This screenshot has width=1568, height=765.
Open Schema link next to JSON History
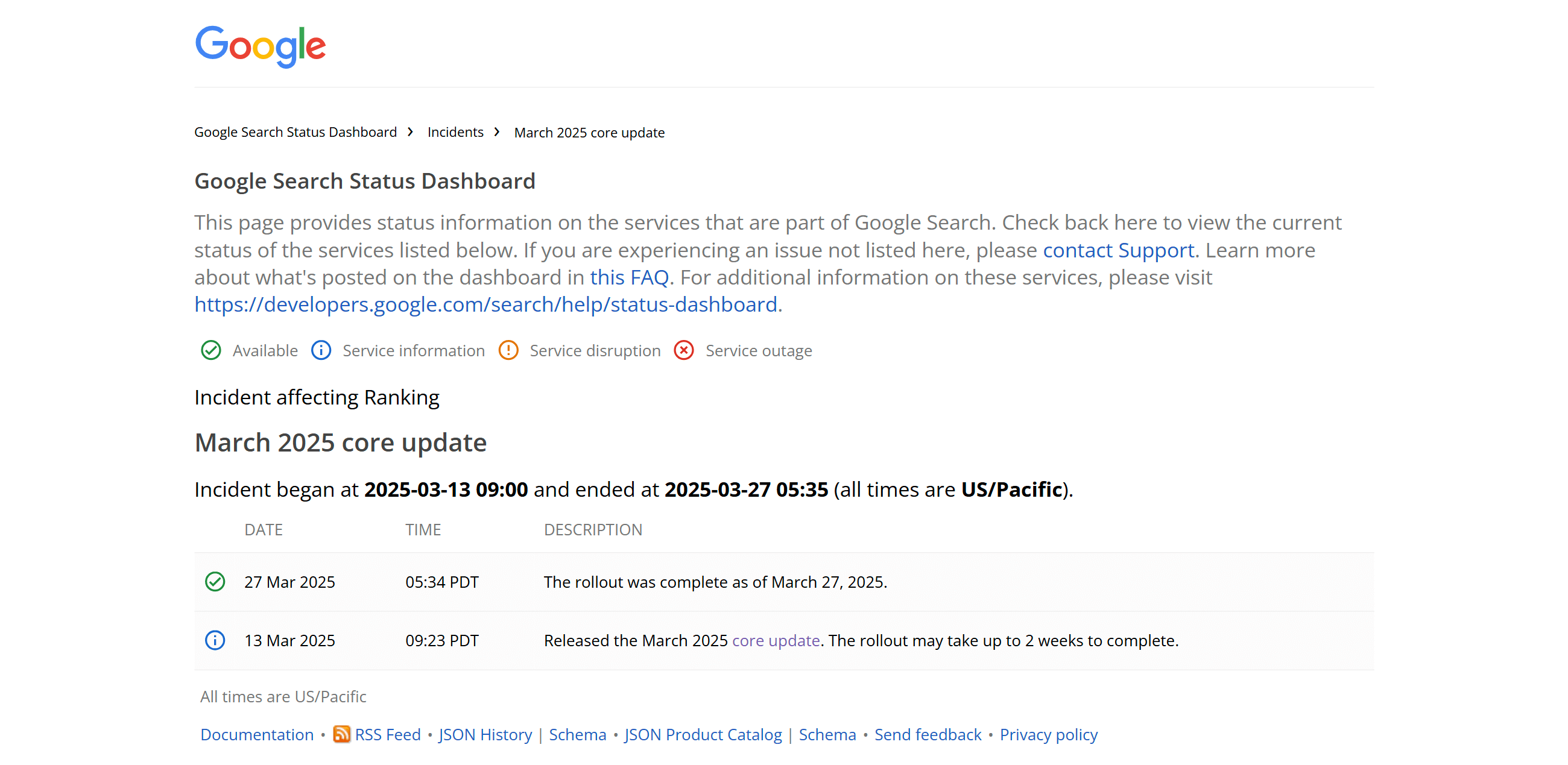(578, 735)
